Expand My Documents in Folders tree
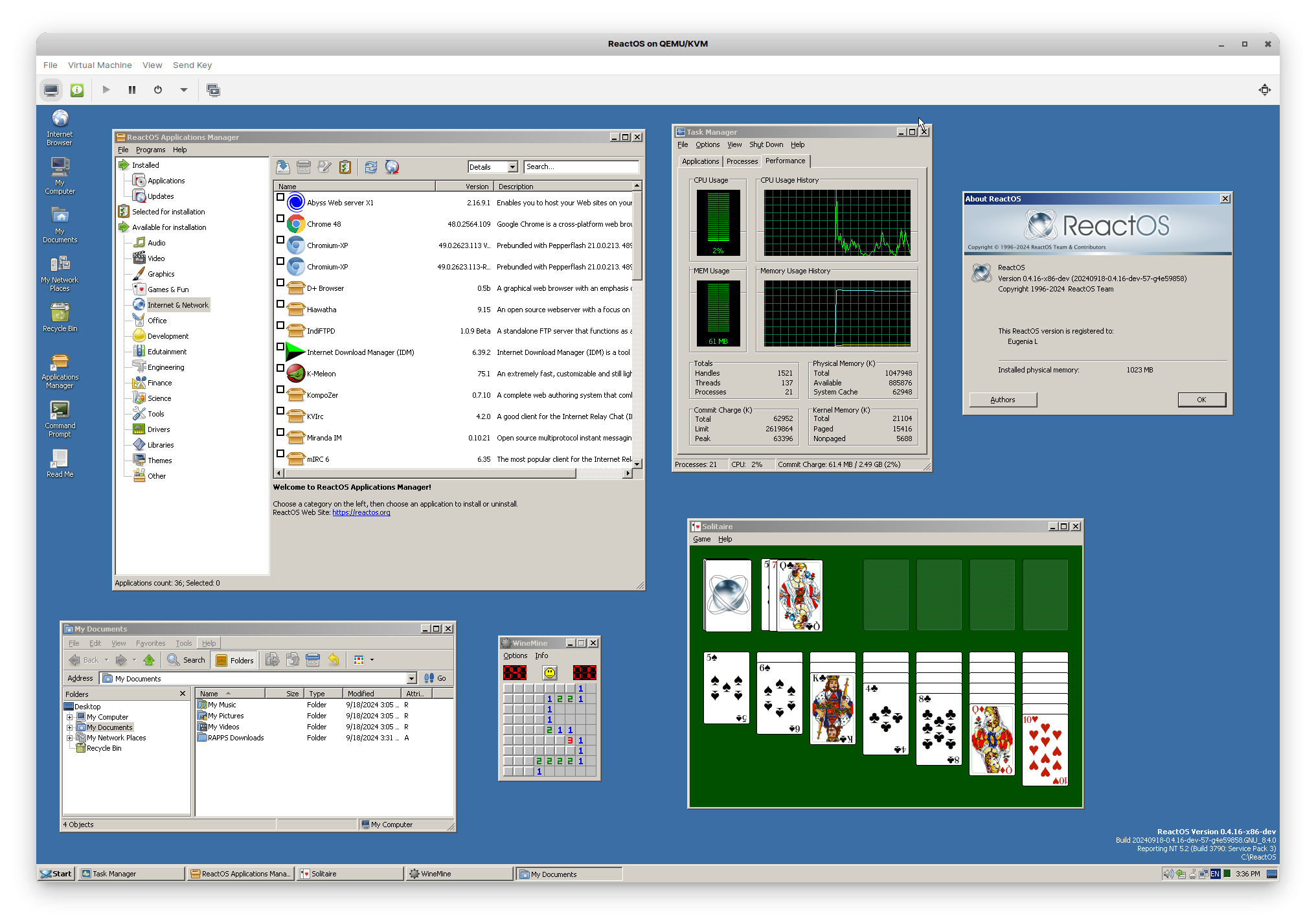Screen dimensions: 1316x923 69,727
